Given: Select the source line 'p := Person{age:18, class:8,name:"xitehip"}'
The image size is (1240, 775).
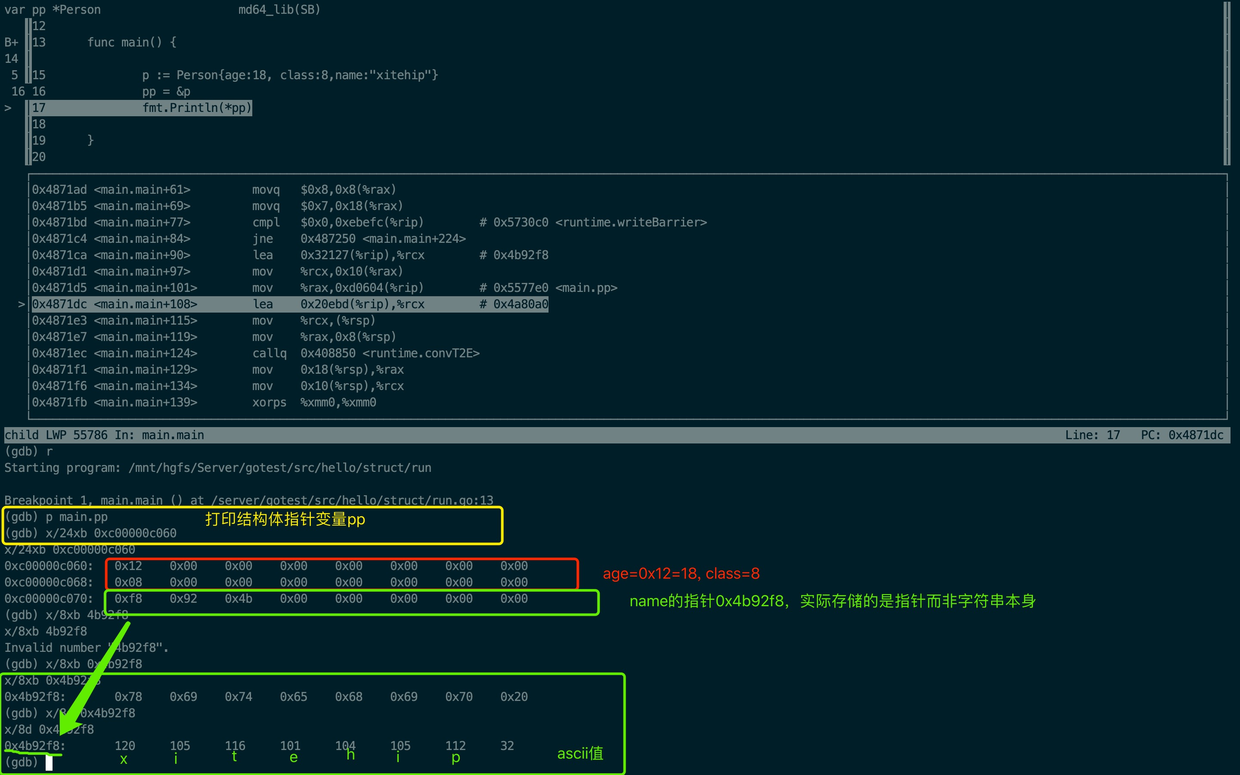Looking at the screenshot, I should [x=290, y=75].
